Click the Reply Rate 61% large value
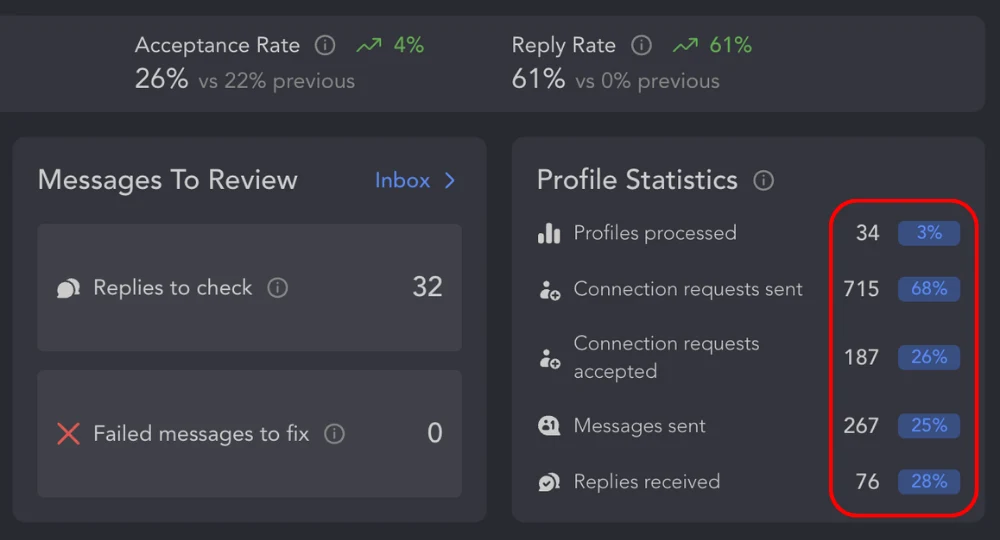 pos(538,80)
